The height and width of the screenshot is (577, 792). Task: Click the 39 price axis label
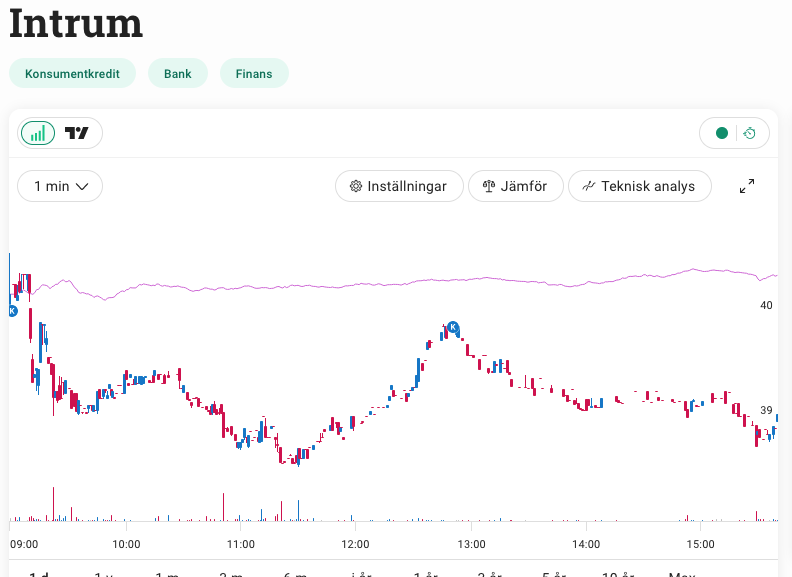[x=766, y=410]
